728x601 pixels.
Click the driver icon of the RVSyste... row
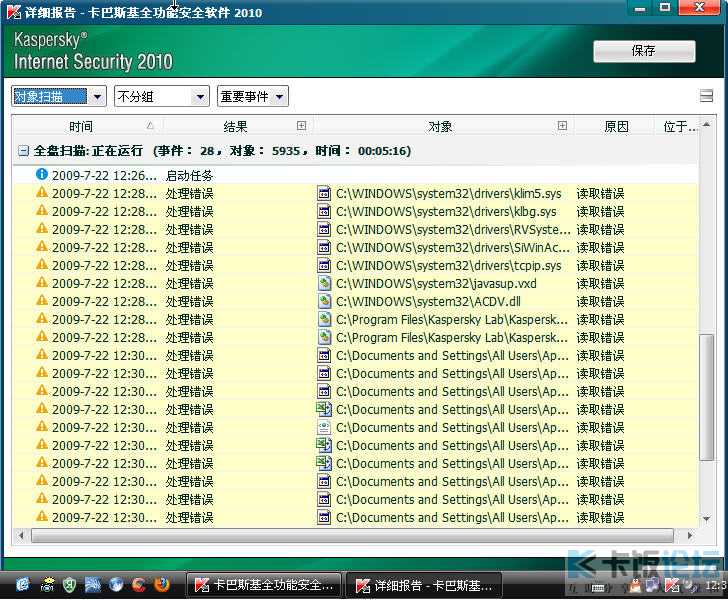click(x=324, y=229)
